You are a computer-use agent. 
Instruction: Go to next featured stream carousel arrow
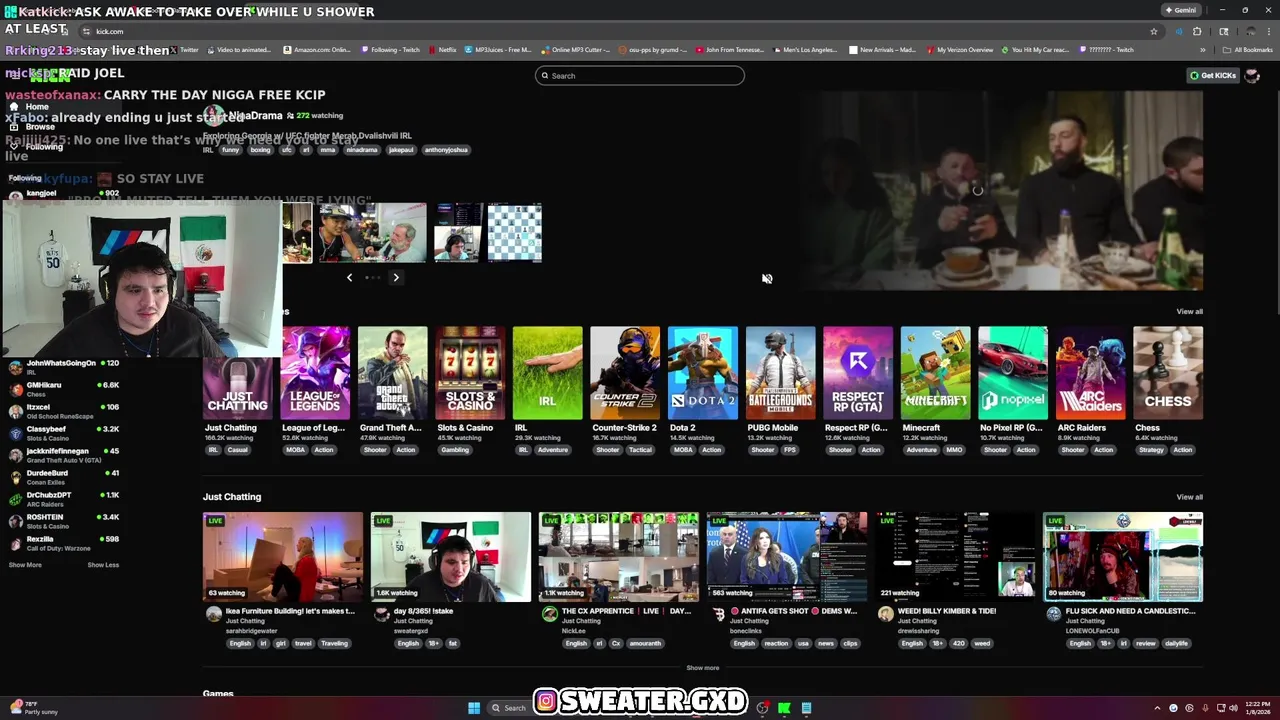396,278
